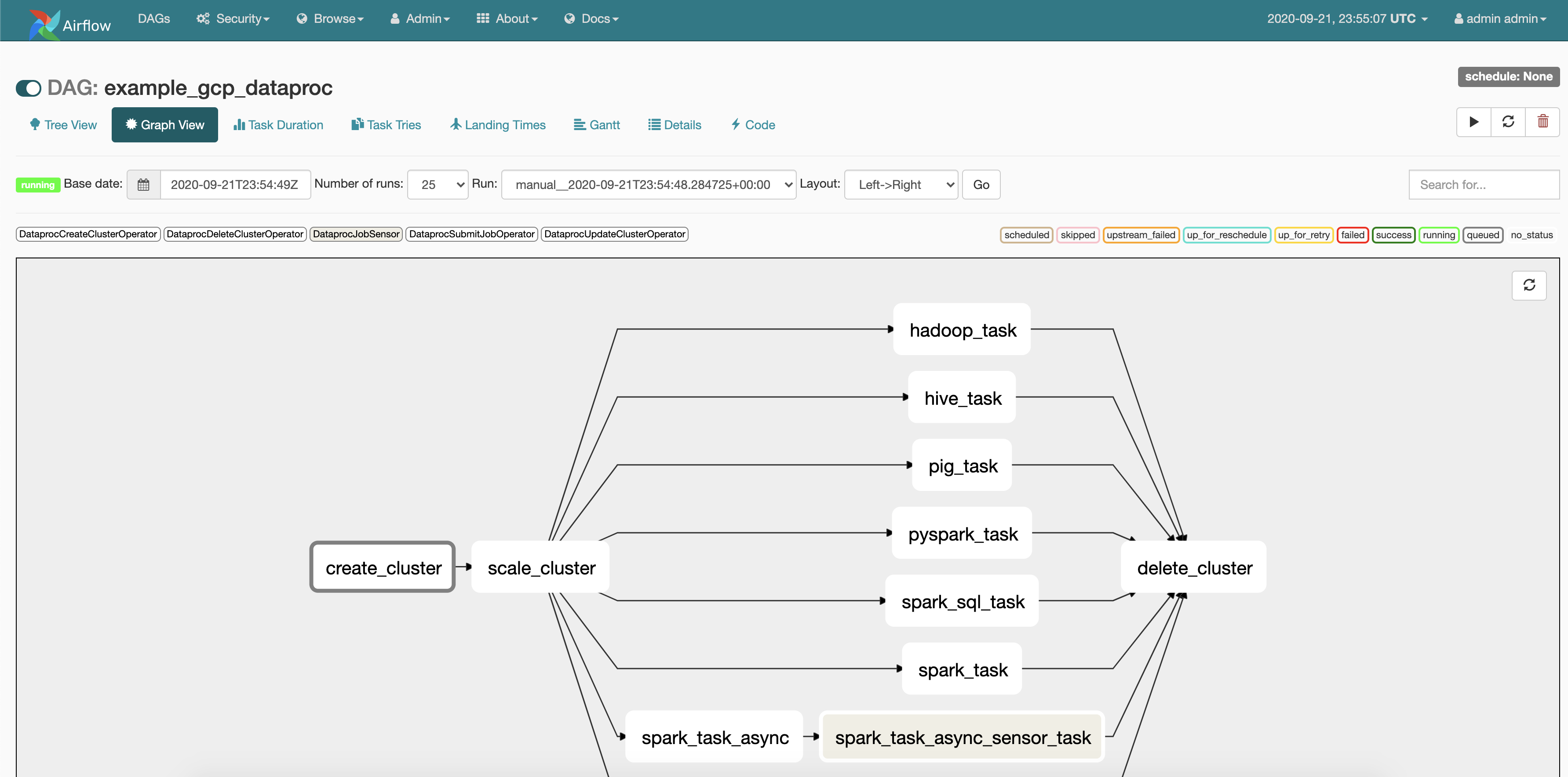Open the Run selection dropdown
The height and width of the screenshot is (777, 1568).
649,185
